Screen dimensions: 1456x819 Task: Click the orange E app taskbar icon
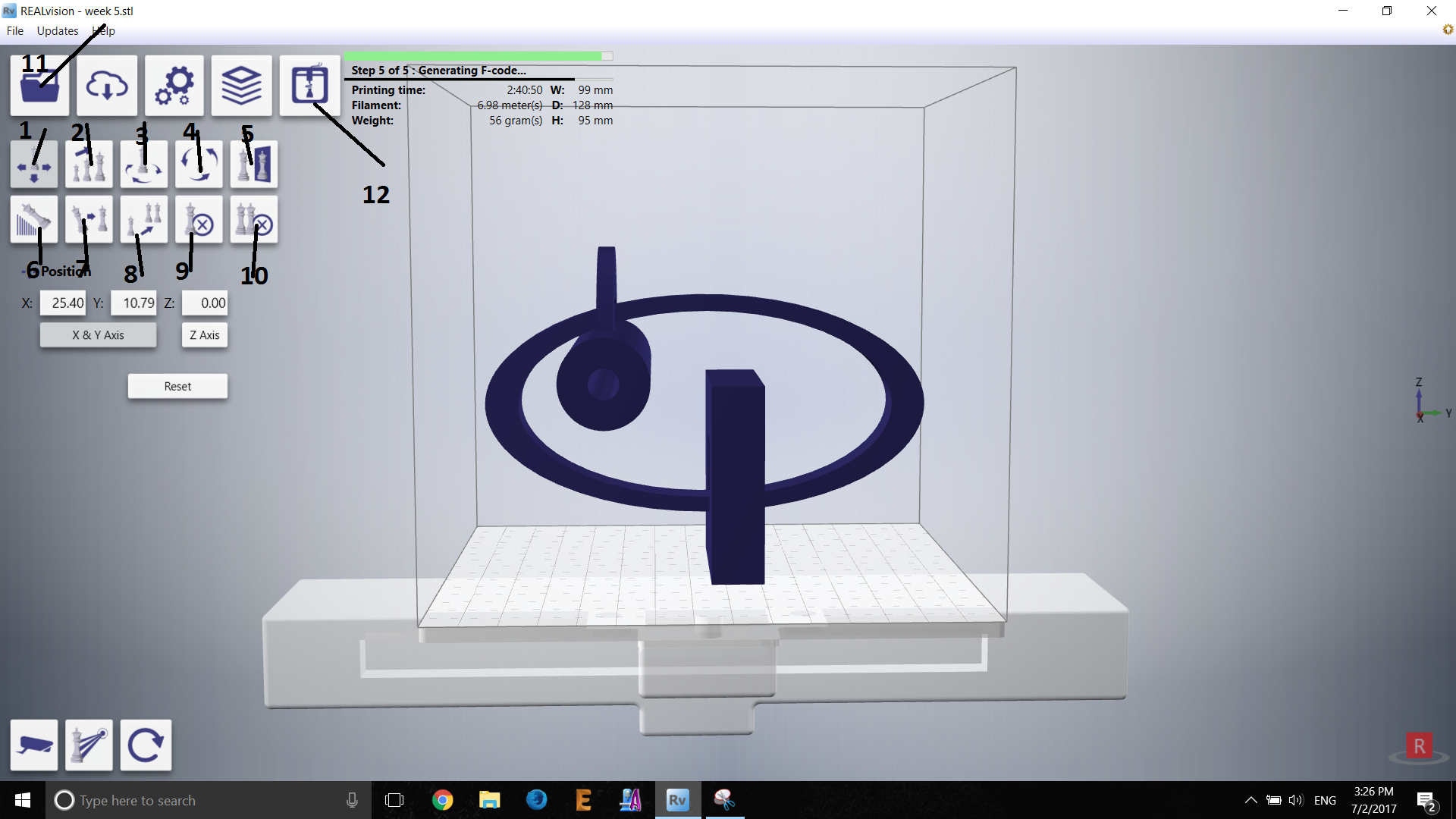[x=583, y=800]
